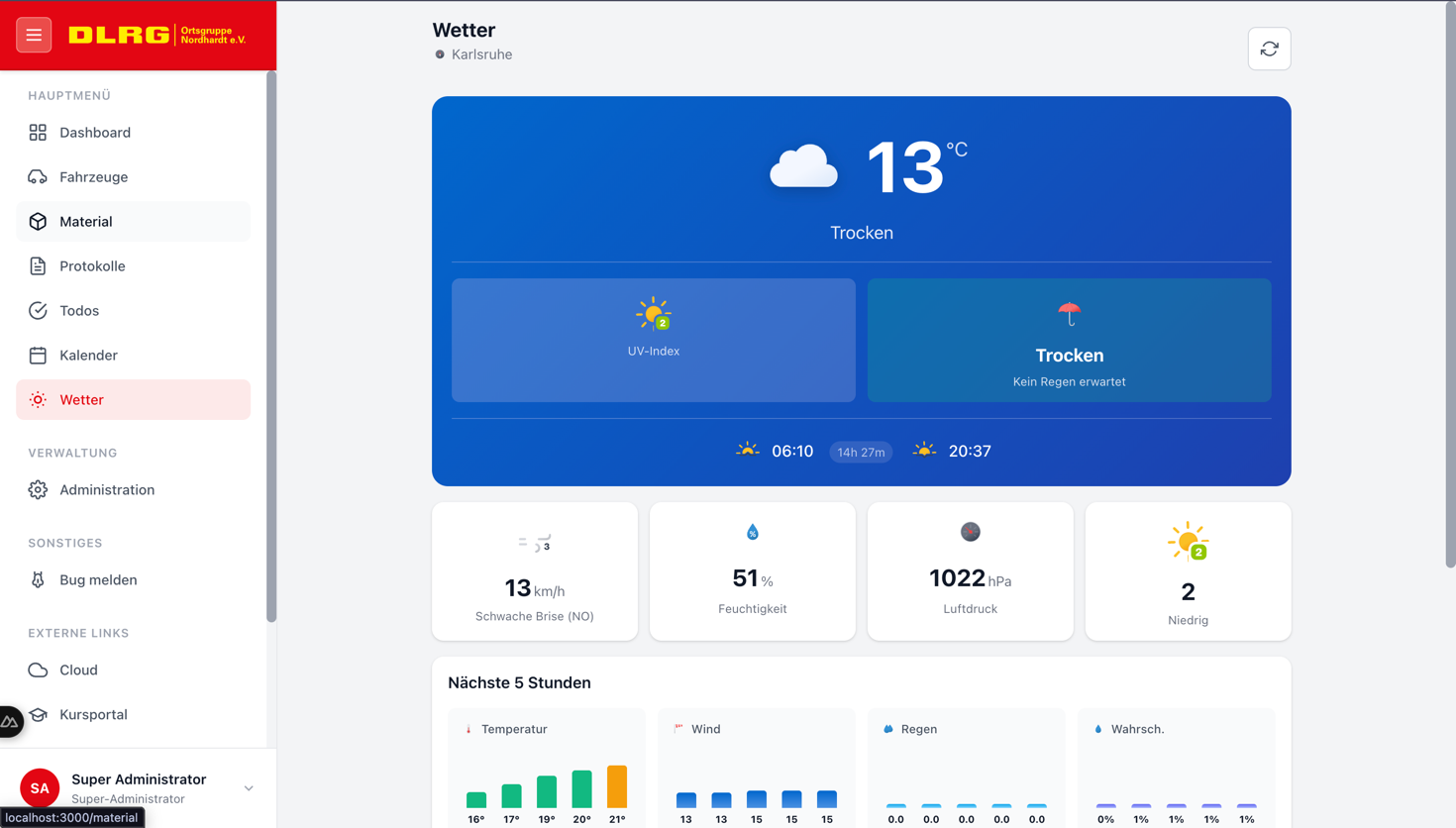The image size is (1456, 828).
Task: Click the Protokolle document icon
Action: coord(38,266)
